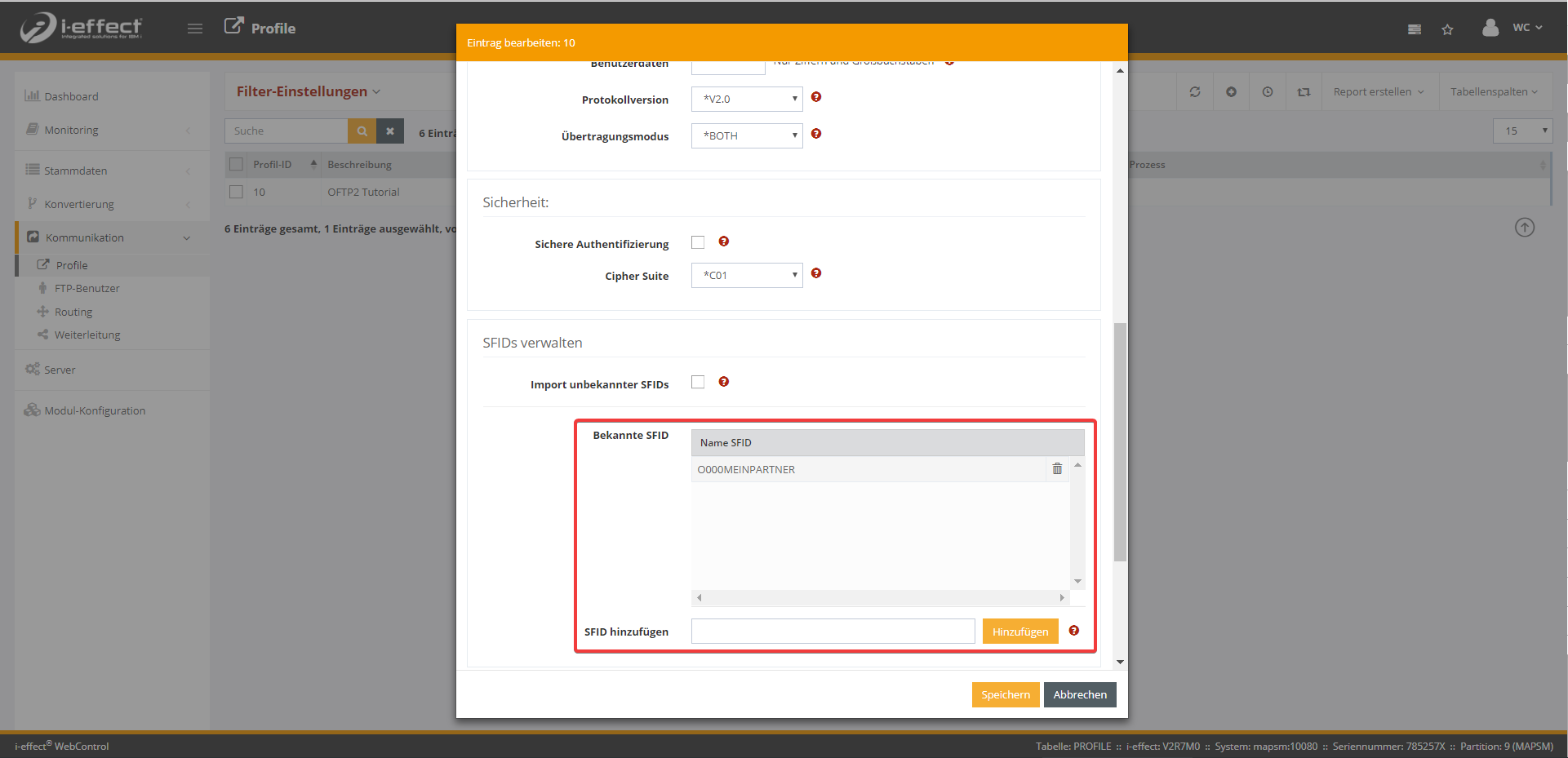
Task: Click help icon next to Protokollversion
Action: 815,97
